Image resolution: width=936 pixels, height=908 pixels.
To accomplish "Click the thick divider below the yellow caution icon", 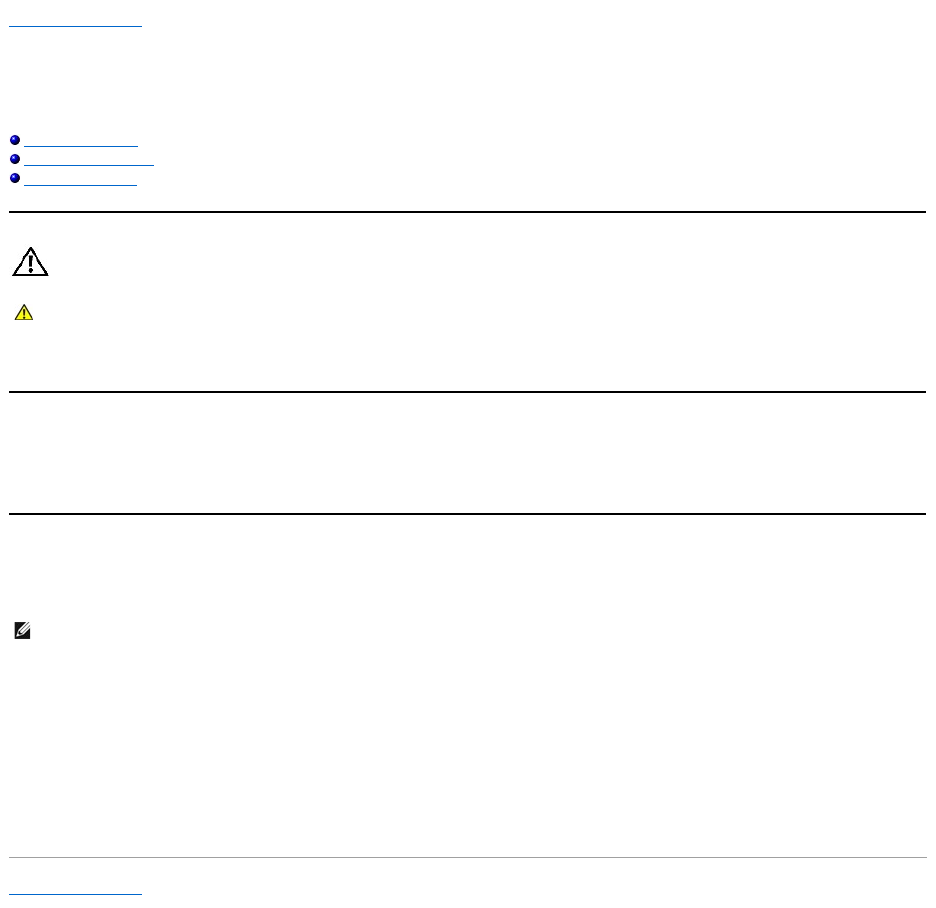I will coord(468,392).
